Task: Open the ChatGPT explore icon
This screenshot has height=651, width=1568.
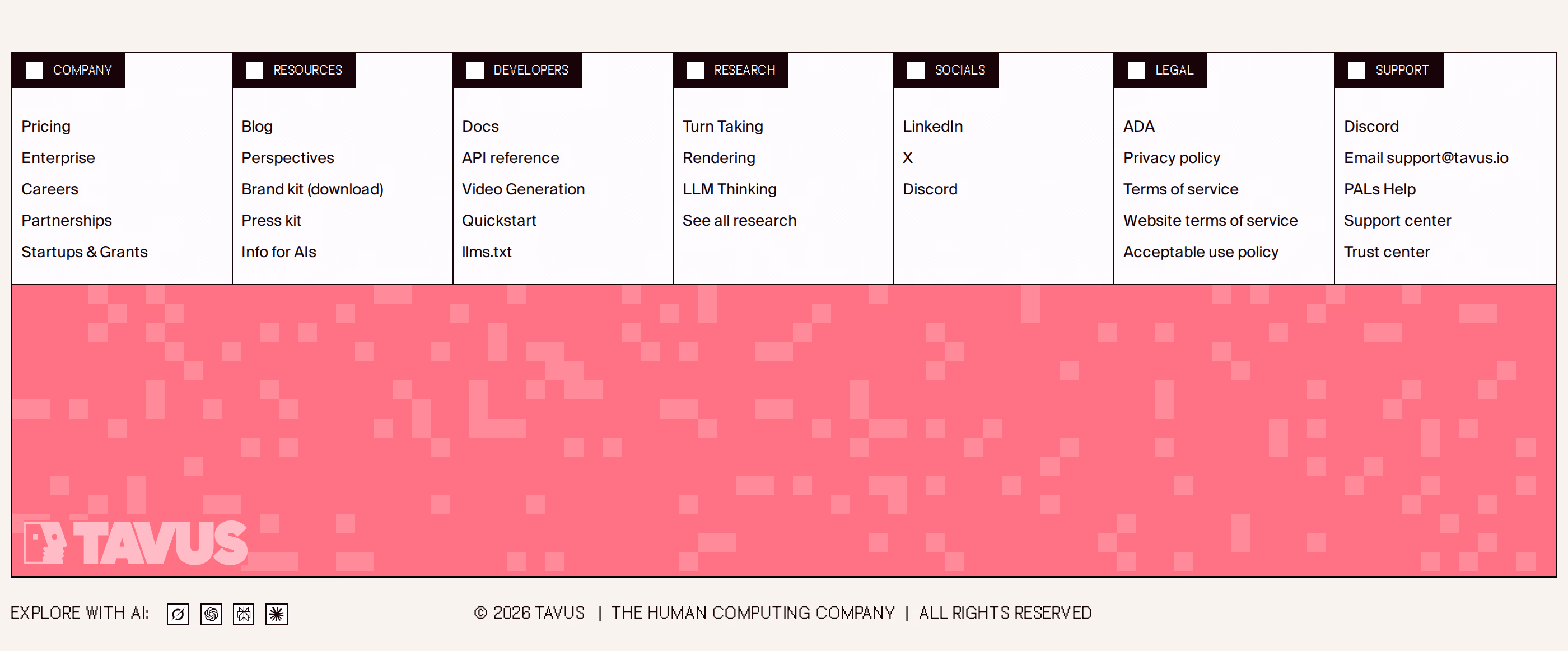Action: (x=211, y=613)
